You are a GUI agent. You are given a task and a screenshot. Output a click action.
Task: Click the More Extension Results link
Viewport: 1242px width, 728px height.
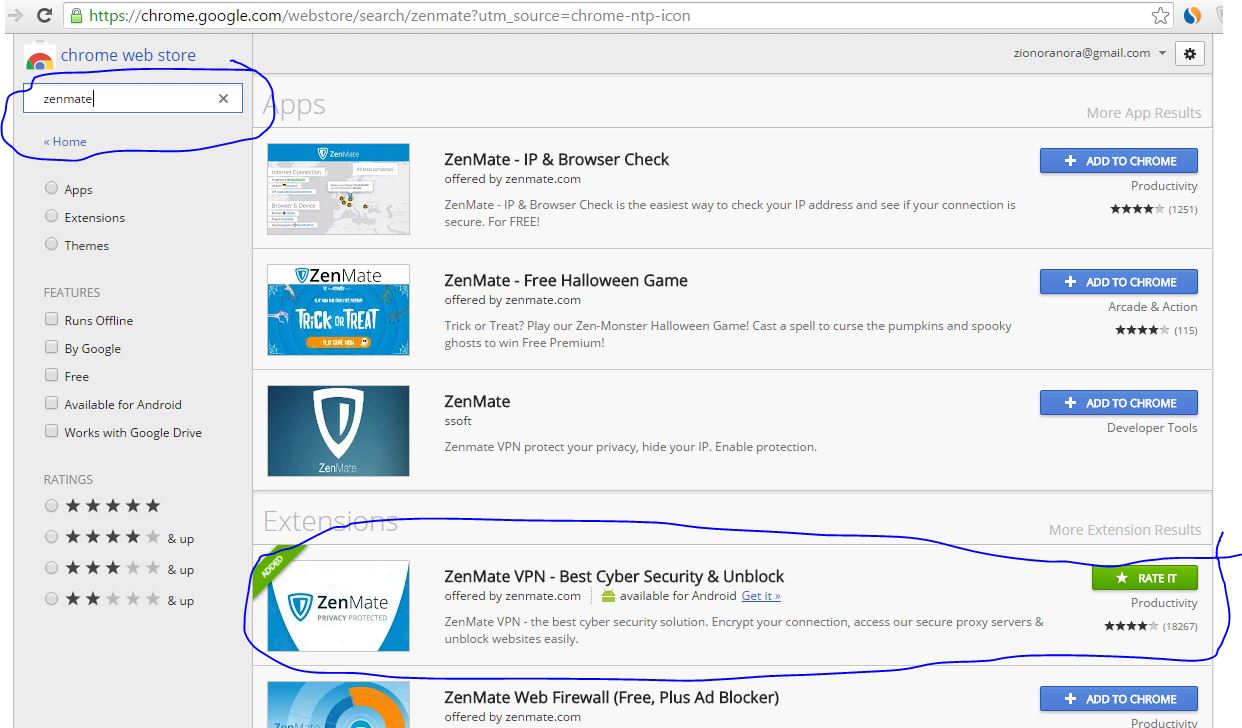point(1125,530)
